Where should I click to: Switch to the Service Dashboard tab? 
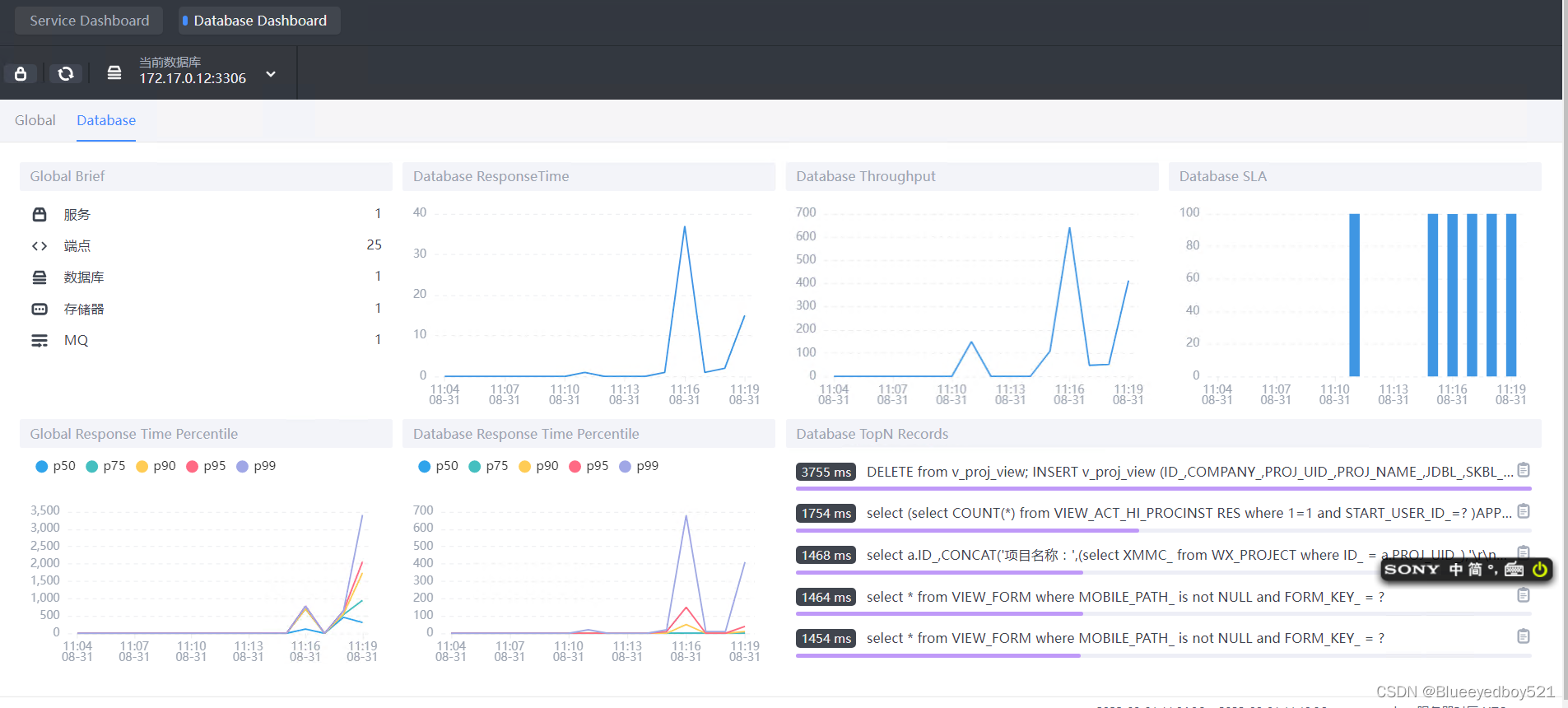click(x=90, y=21)
